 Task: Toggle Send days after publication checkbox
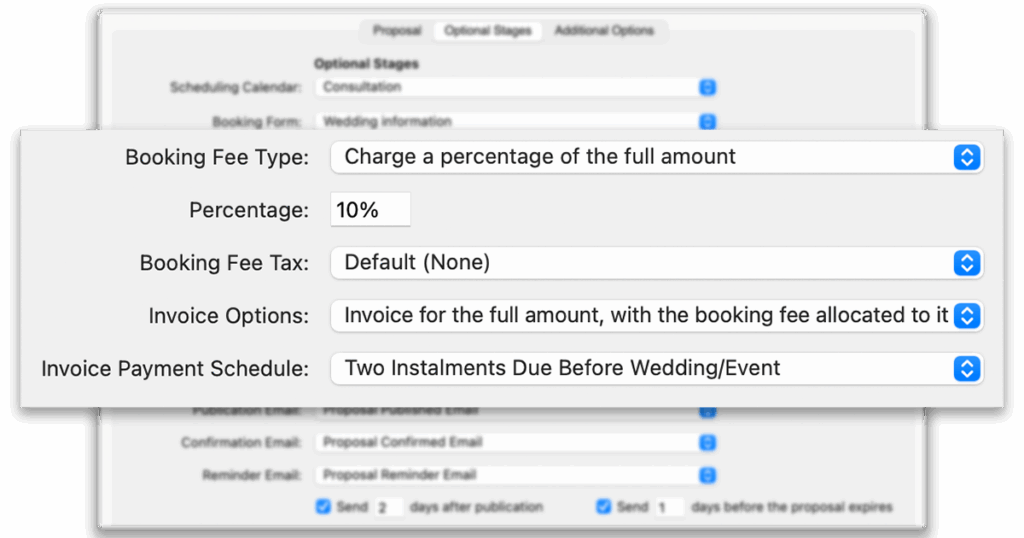323,507
